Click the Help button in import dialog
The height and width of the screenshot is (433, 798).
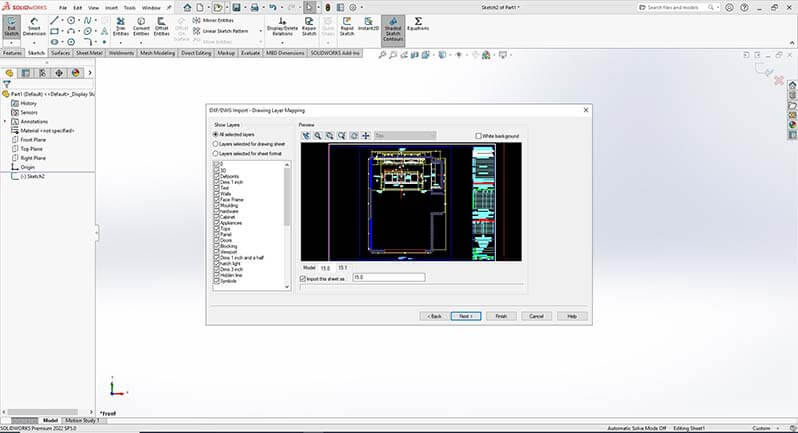(572, 316)
